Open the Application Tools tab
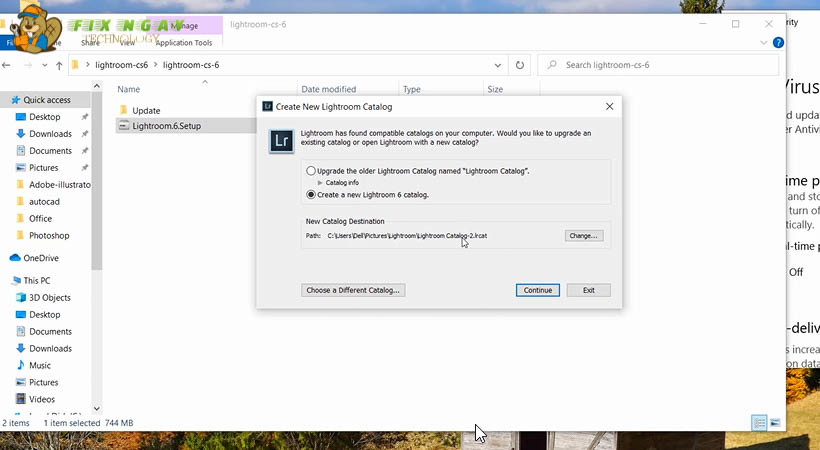This screenshot has height=450, width=820. pyautogui.click(x=184, y=43)
